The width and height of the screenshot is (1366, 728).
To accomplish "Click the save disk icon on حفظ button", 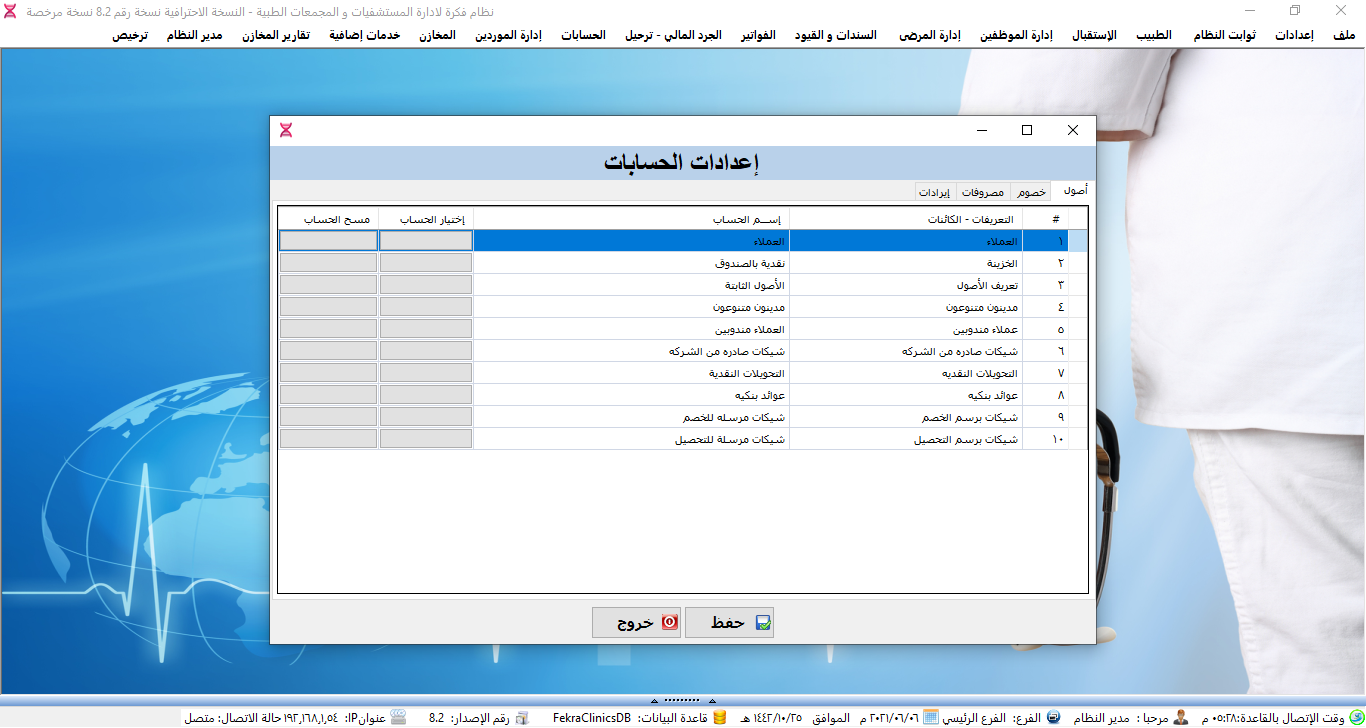I will coord(763,623).
